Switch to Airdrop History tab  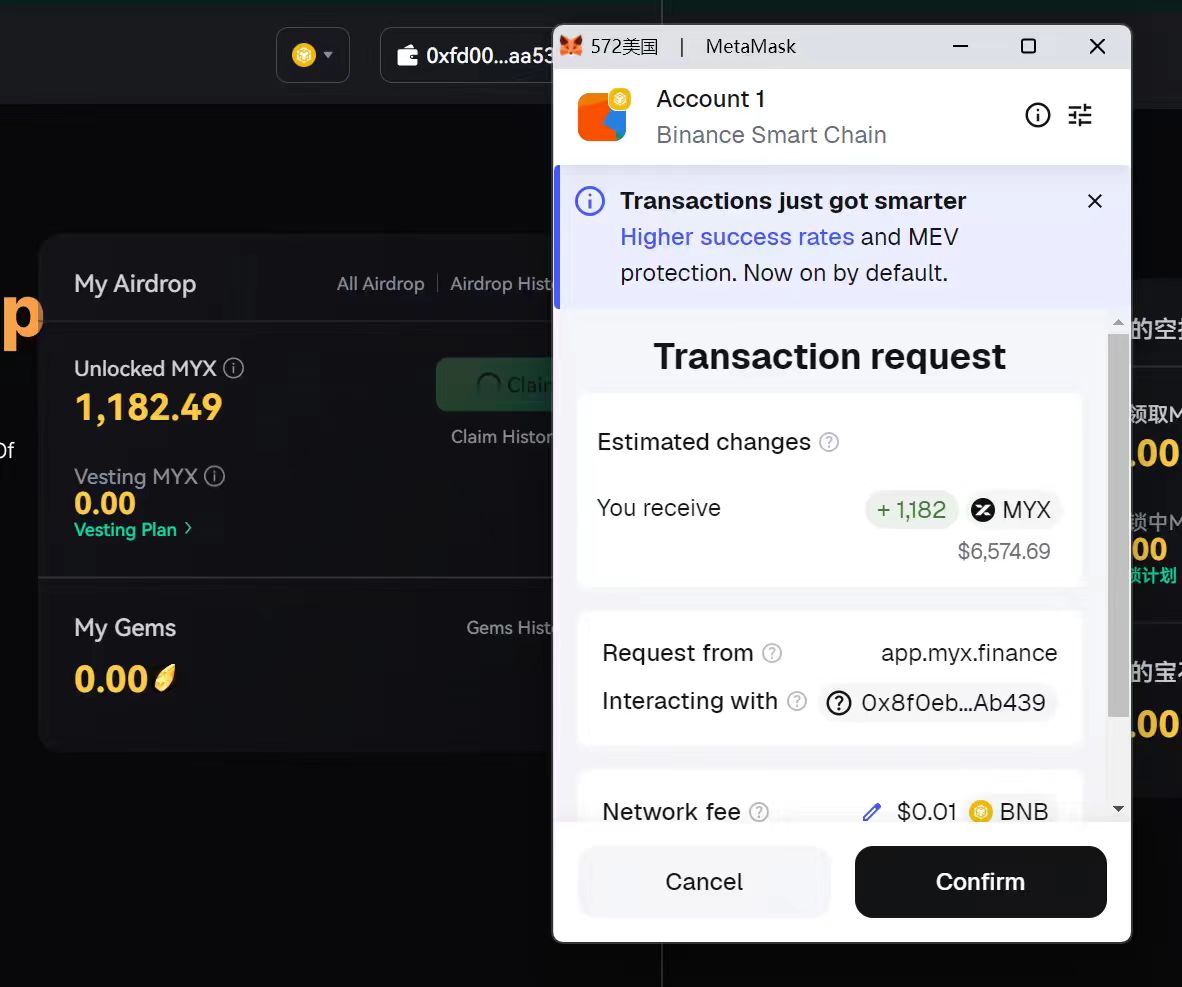(501, 284)
